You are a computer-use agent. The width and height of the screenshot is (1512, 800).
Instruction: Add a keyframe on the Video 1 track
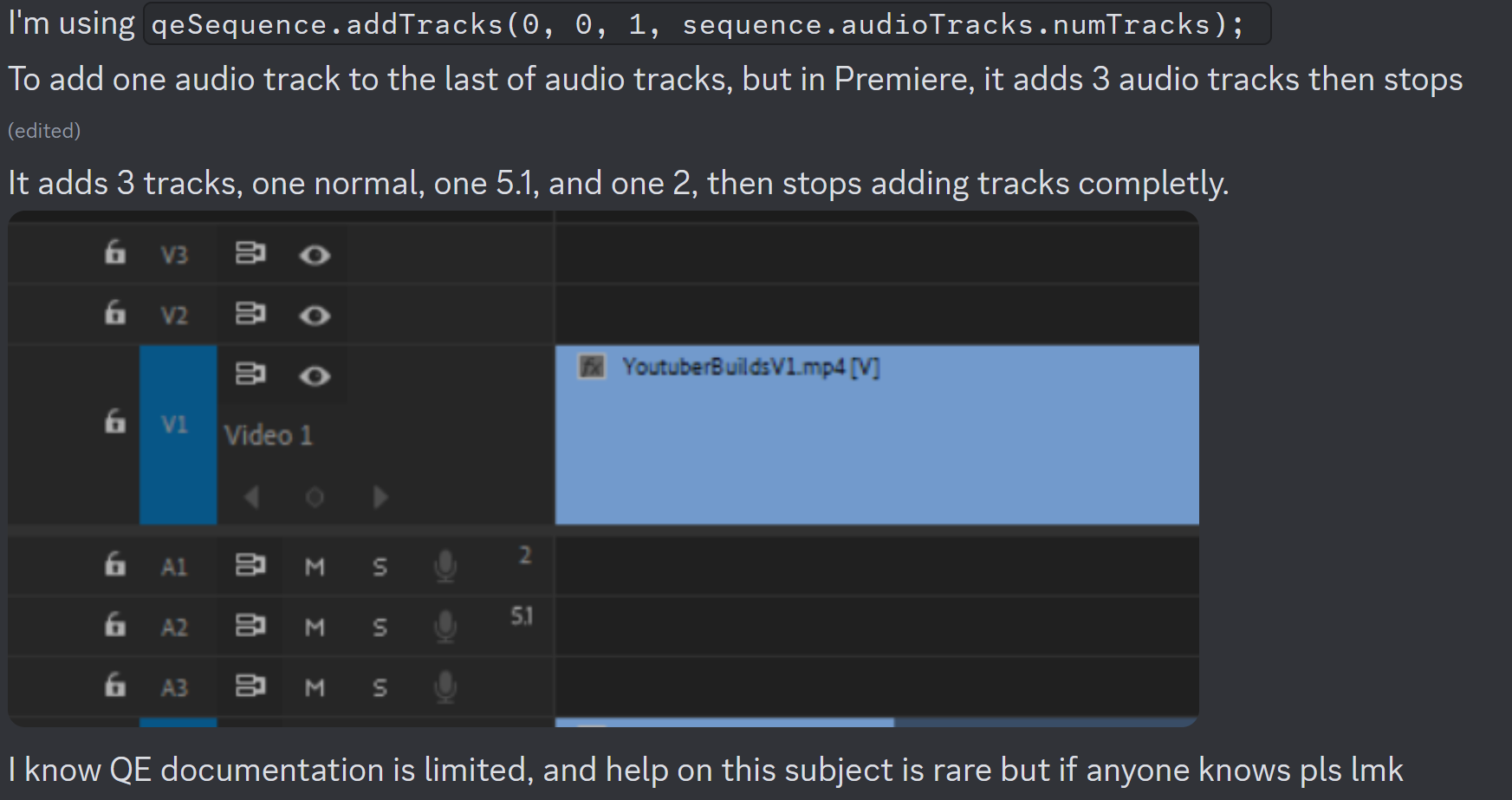click(x=315, y=497)
